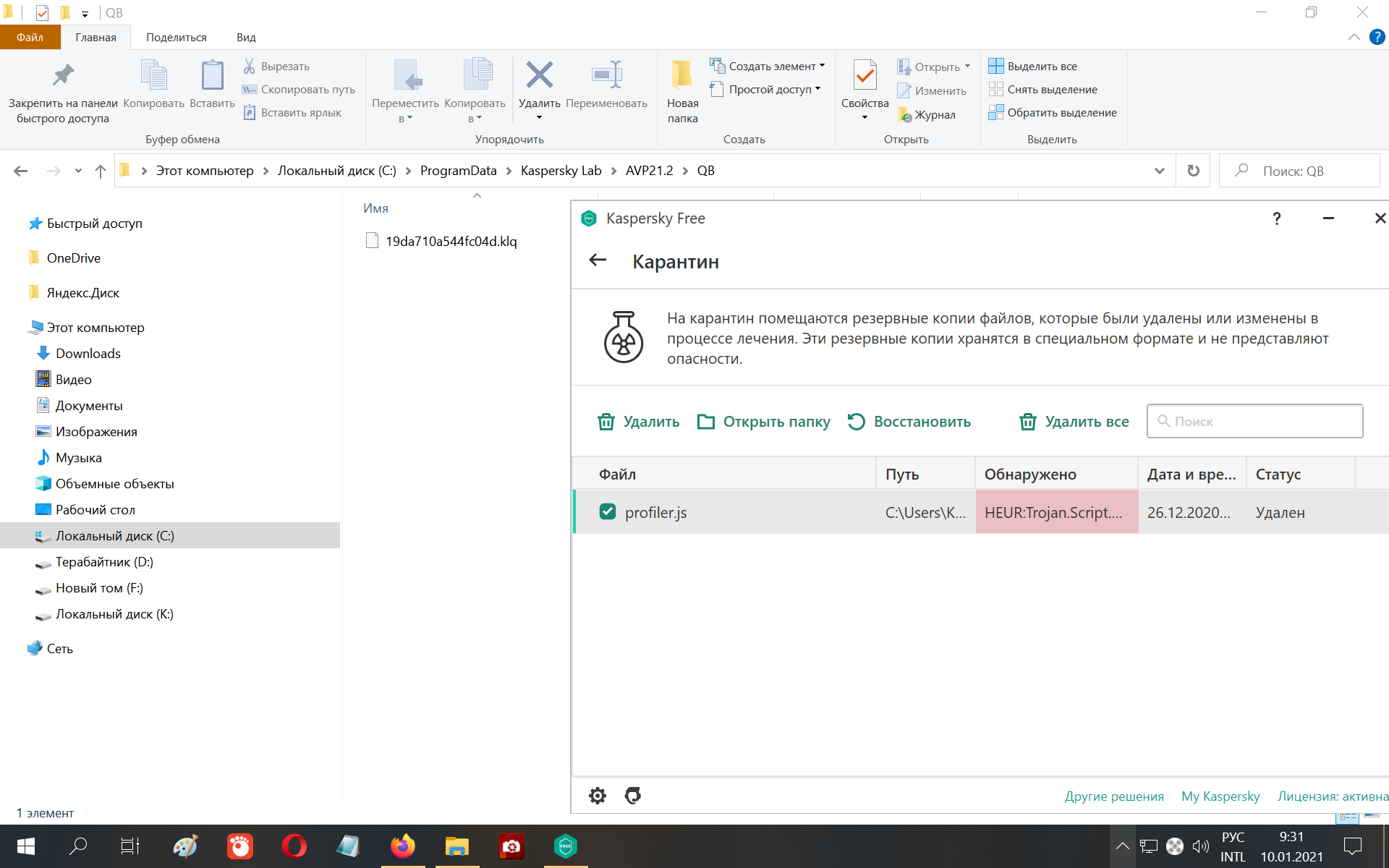Click the Properties (Свойства) icon
Screen dimensions: 1389x868
pos(865,75)
